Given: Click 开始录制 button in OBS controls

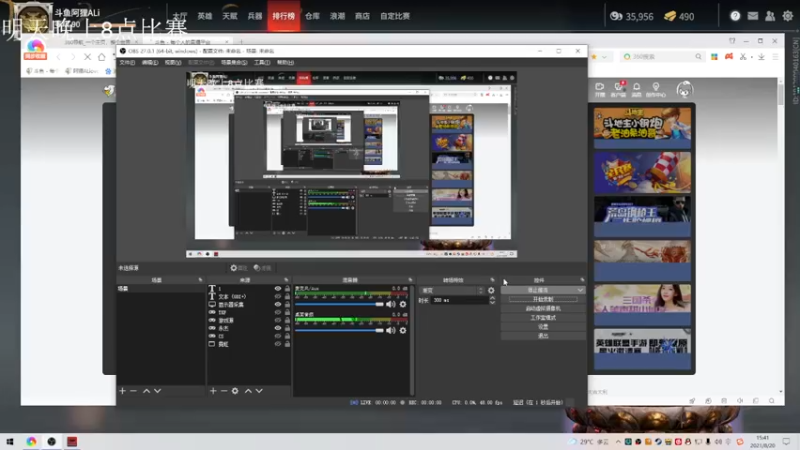Looking at the screenshot, I should 543,299.
